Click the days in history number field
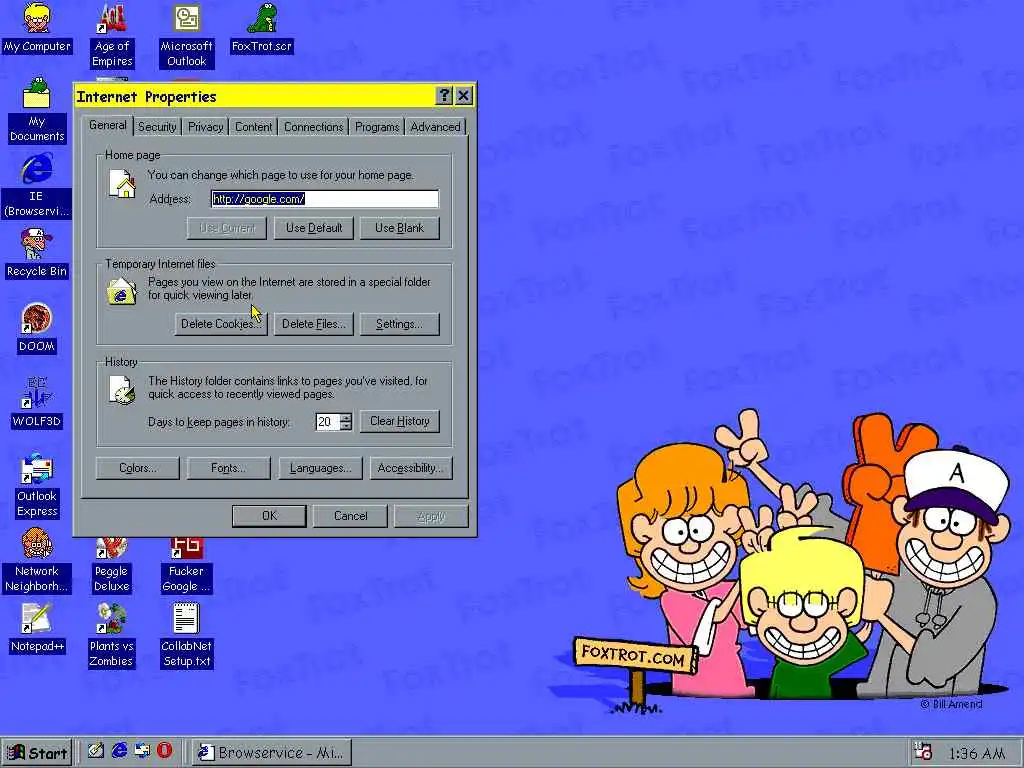 pyautogui.click(x=327, y=422)
